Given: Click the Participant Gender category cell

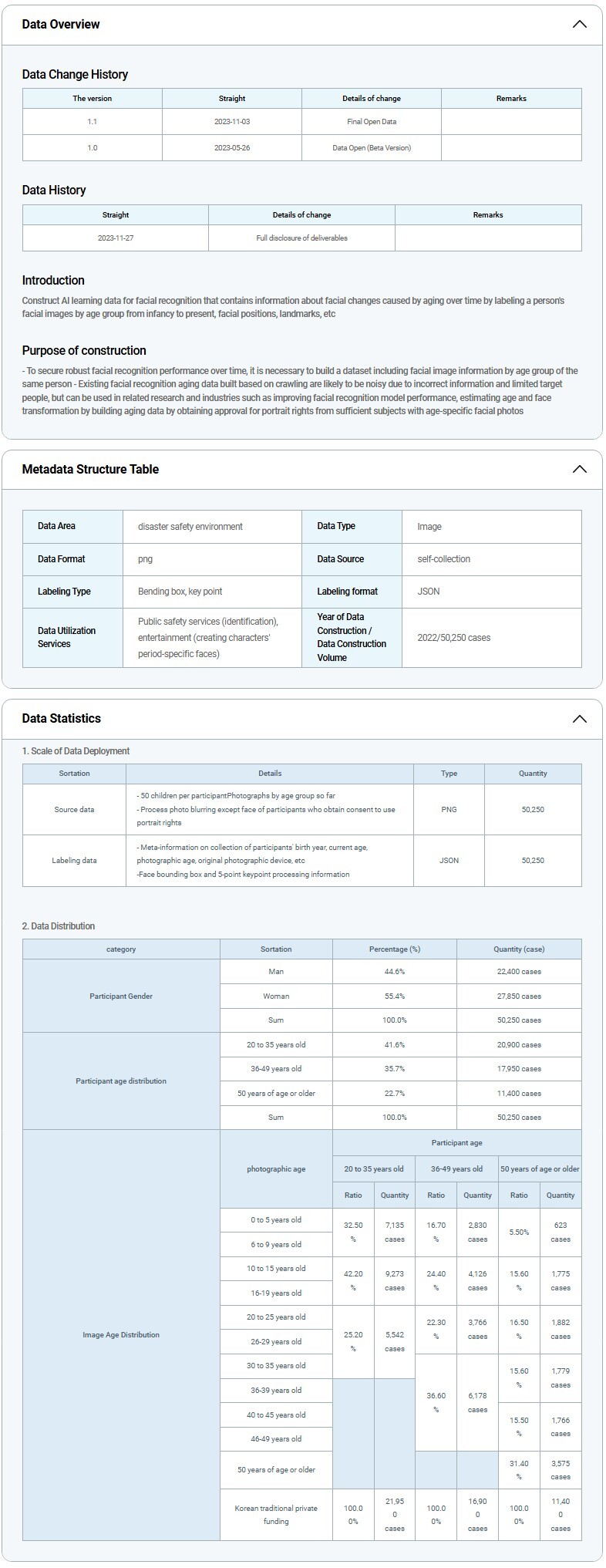Looking at the screenshot, I should click(x=121, y=996).
